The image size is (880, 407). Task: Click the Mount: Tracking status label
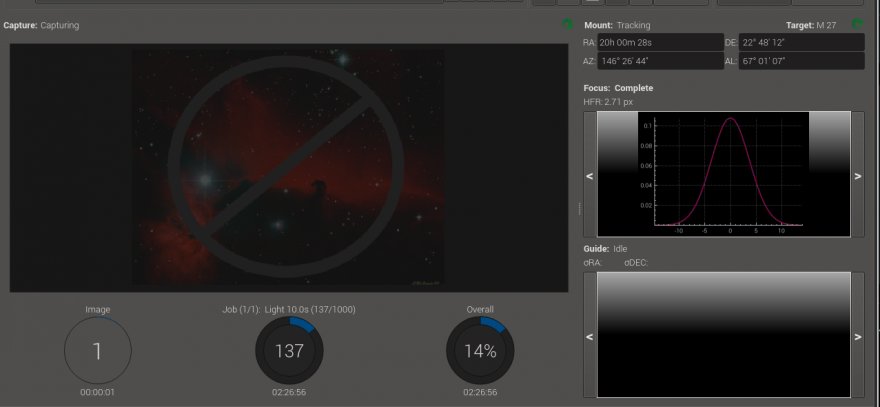617,25
